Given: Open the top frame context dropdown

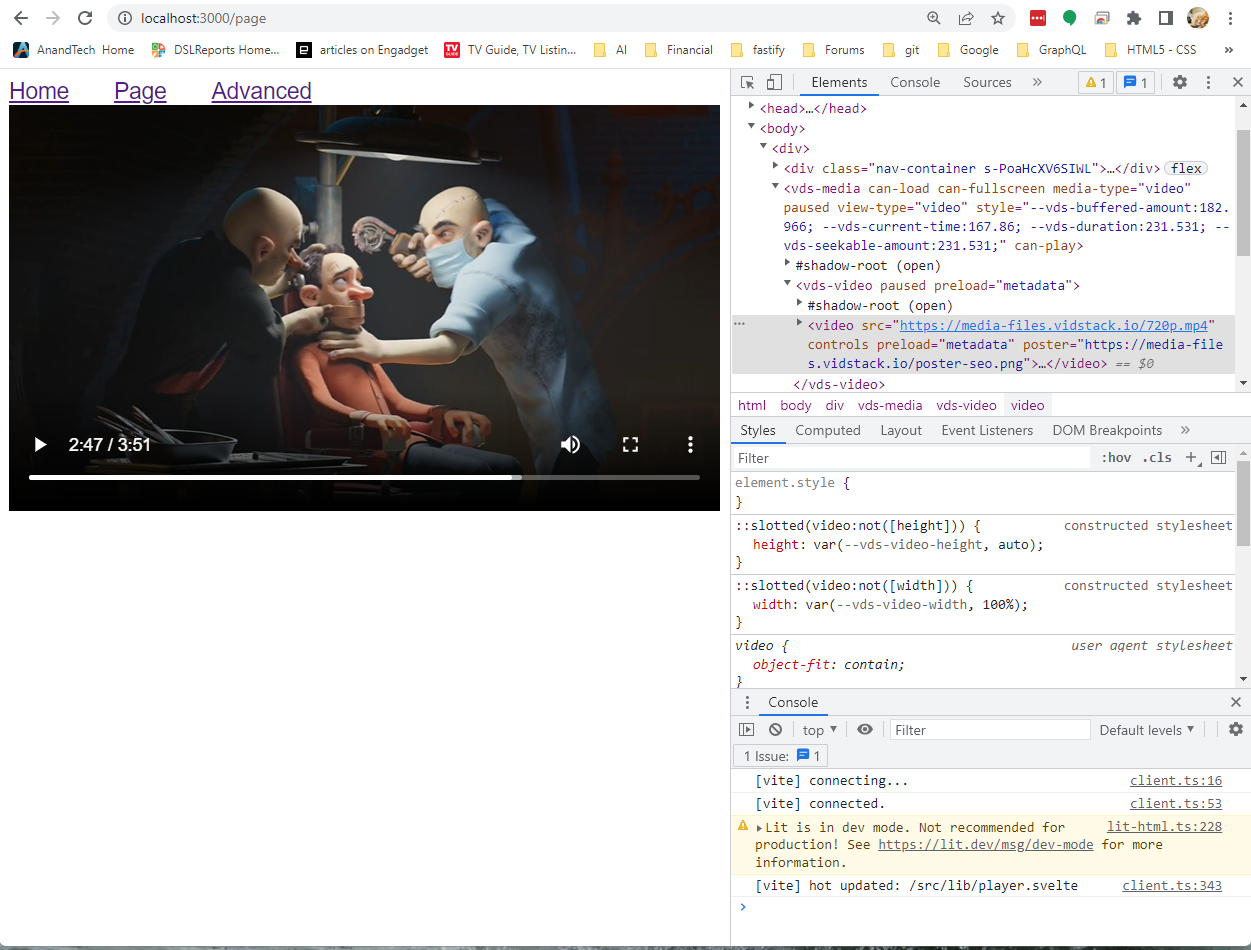Looking at the screenshot, I should point(818,729).
